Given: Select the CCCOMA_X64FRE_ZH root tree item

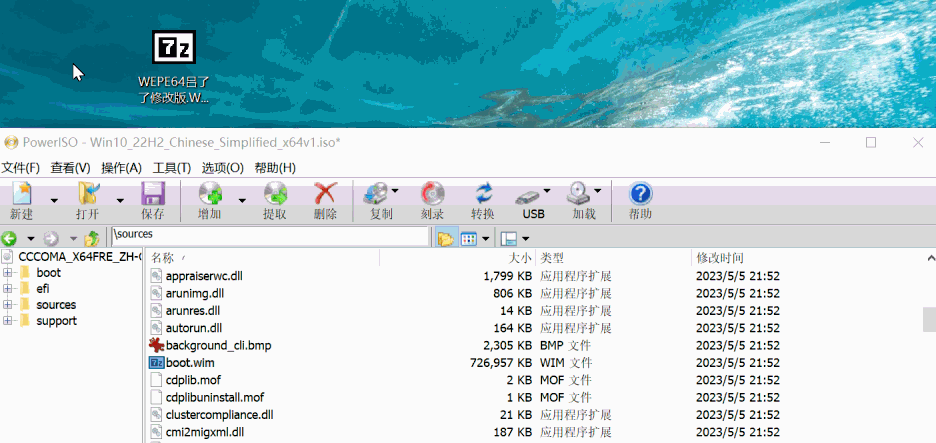Looking at the screenshot, I should pos(80,257).
